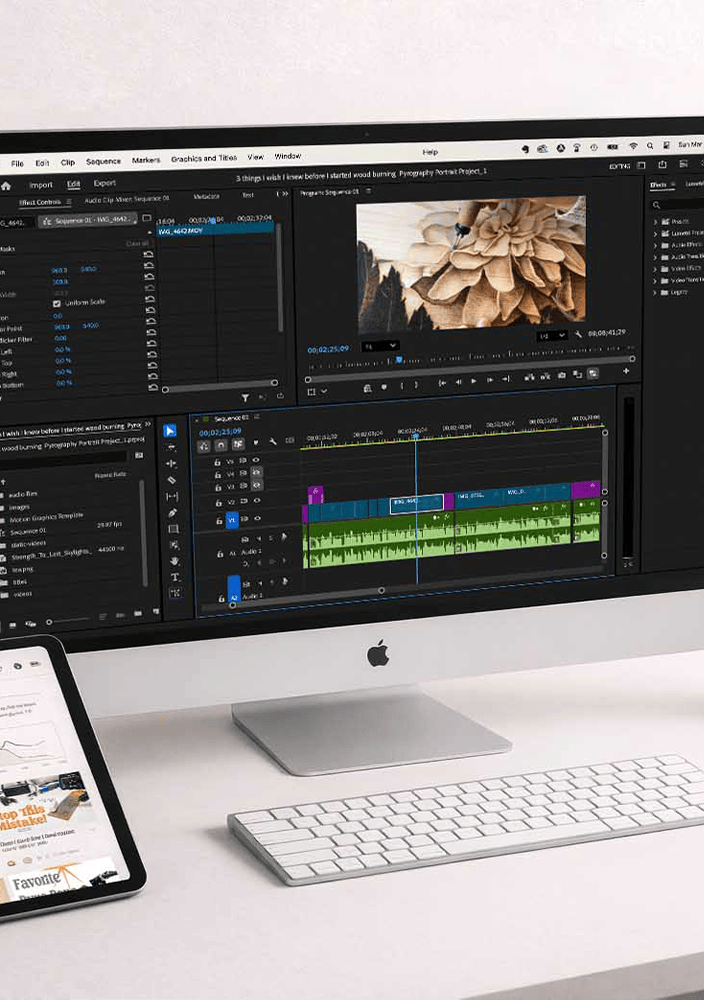Open timeline display settings wrench
This screenshot has width=704, height=1000.
(x=273, y=441)
